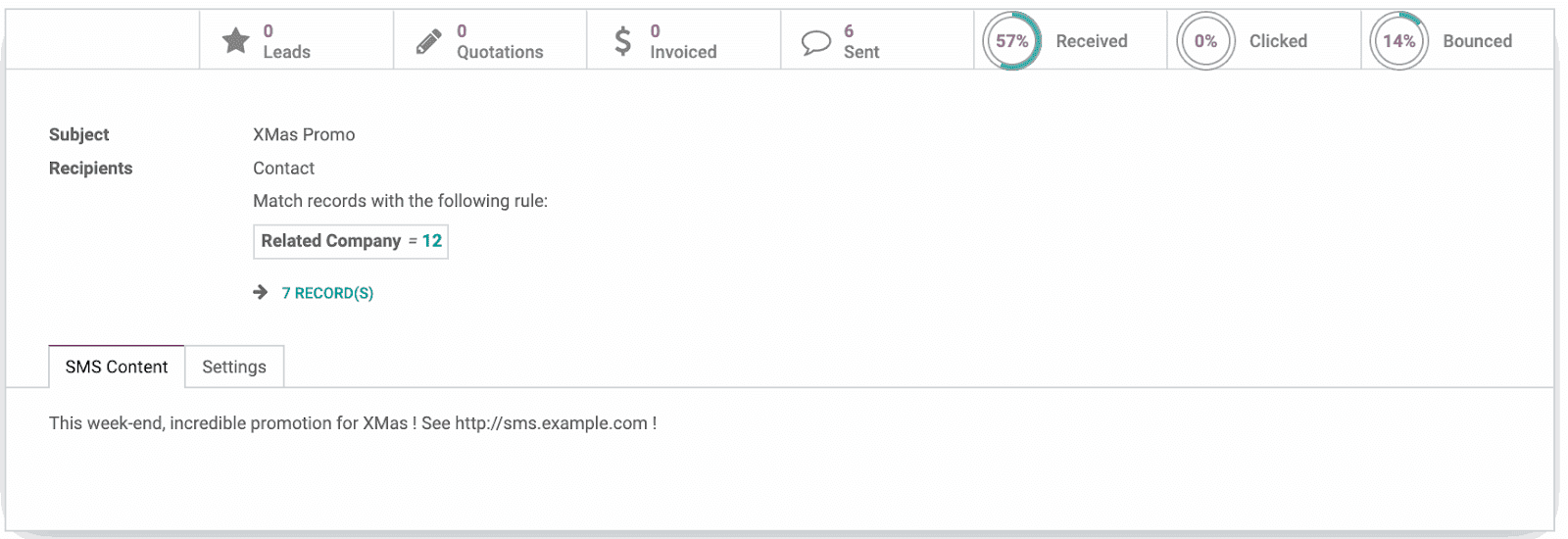The image size is (1568, 539).
Task: Click the star icon for Leads
Action: [235, 41]
